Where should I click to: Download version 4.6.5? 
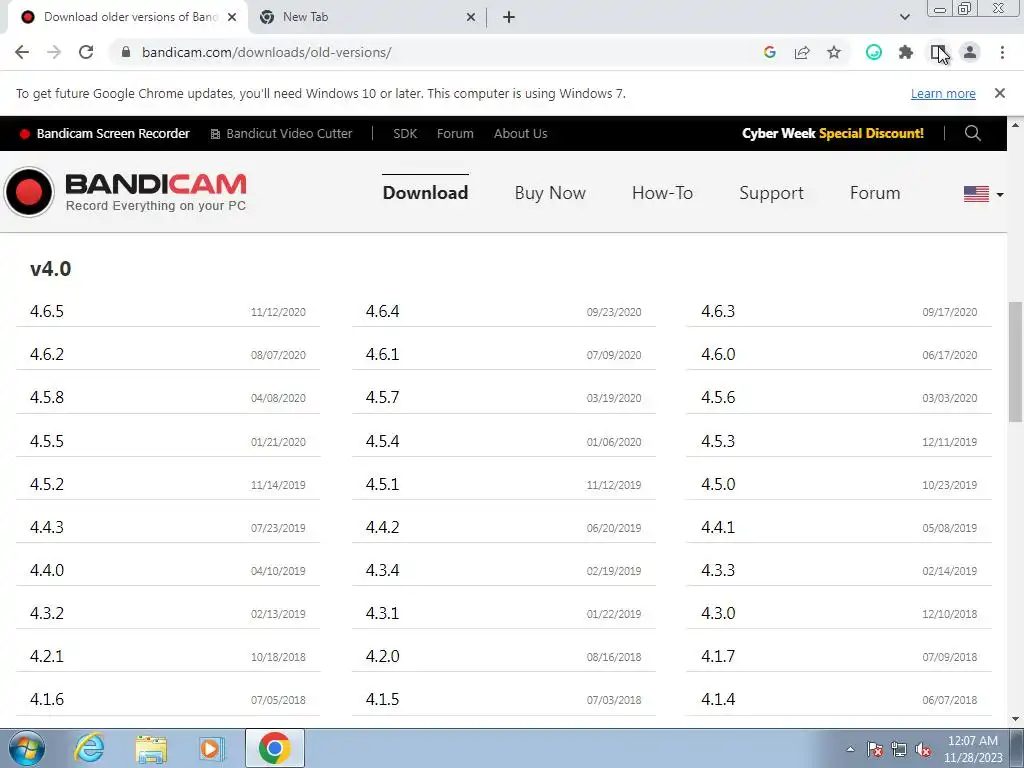(47, 311)
